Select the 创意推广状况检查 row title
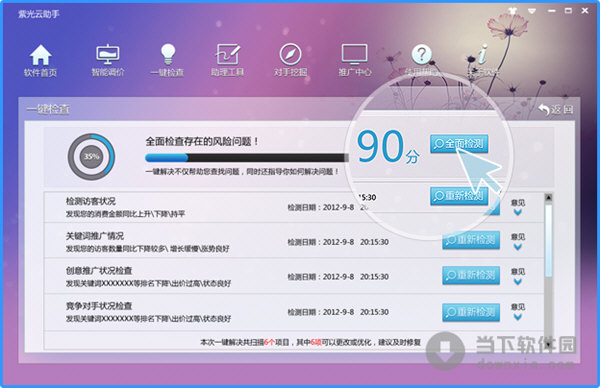 pos(99,271)
